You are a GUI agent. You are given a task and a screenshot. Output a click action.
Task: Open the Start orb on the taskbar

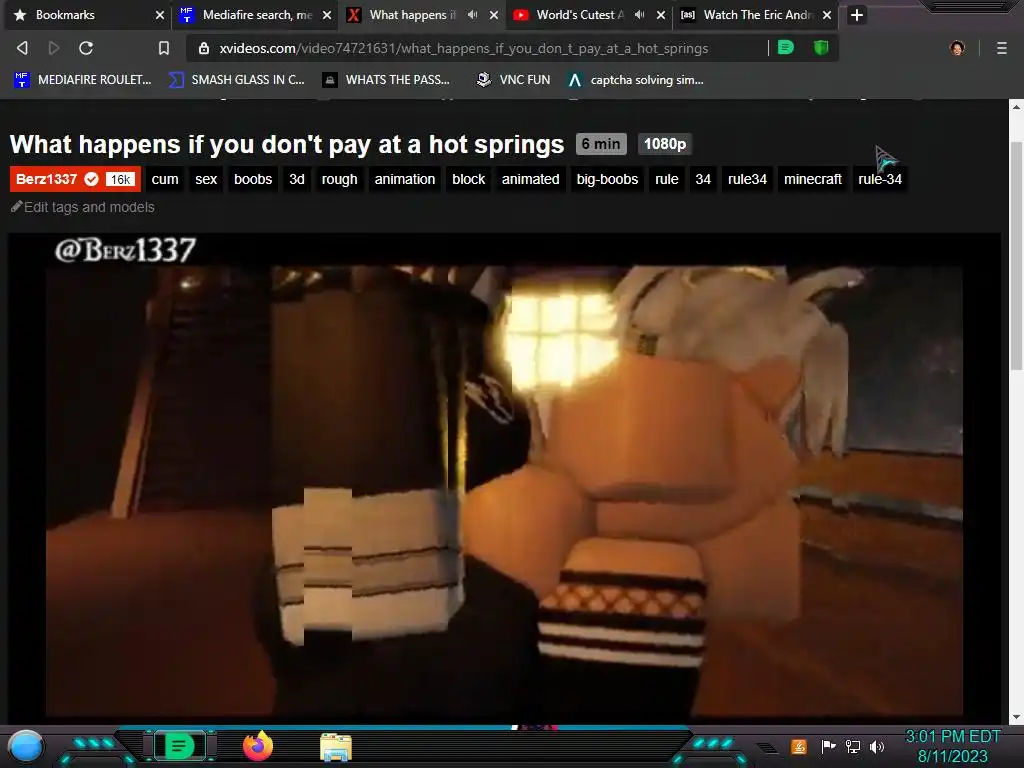pos(25,746)
